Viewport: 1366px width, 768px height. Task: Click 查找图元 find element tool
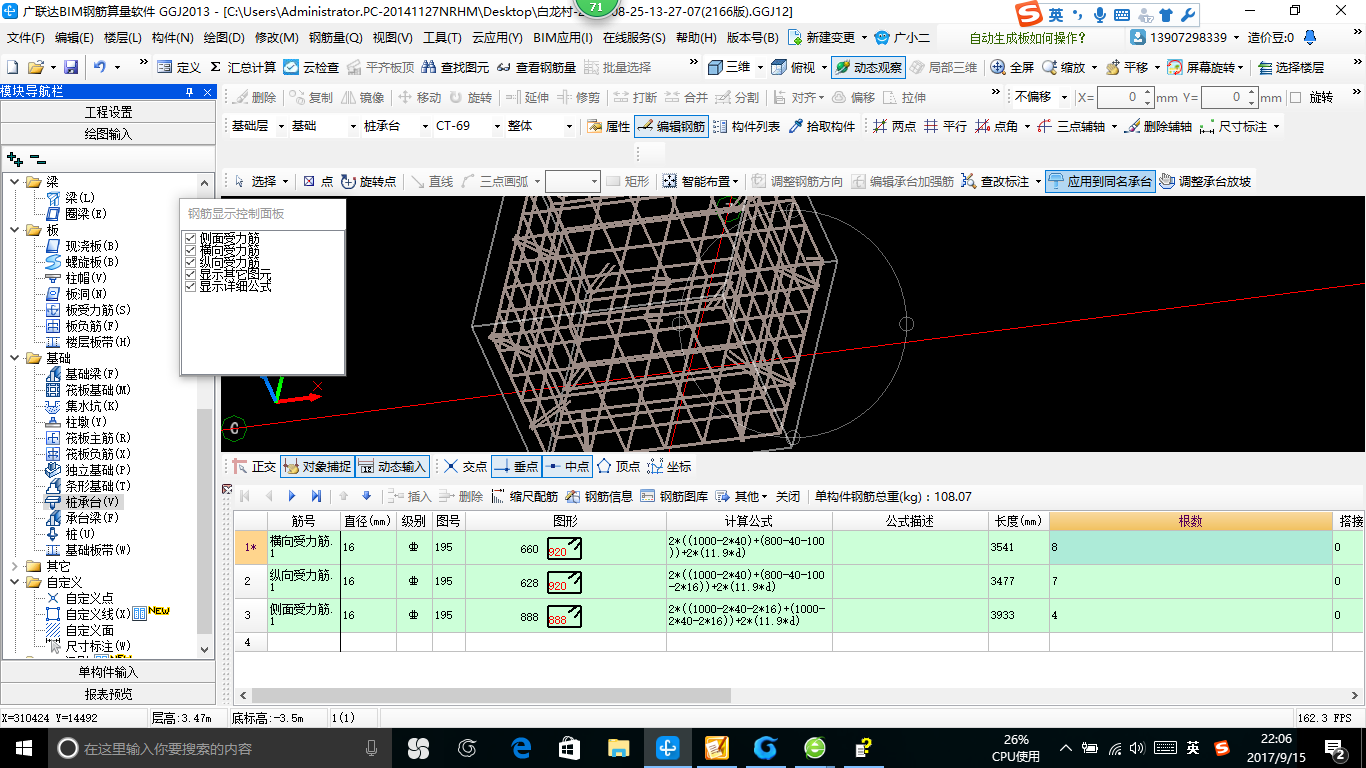[454, 67]
